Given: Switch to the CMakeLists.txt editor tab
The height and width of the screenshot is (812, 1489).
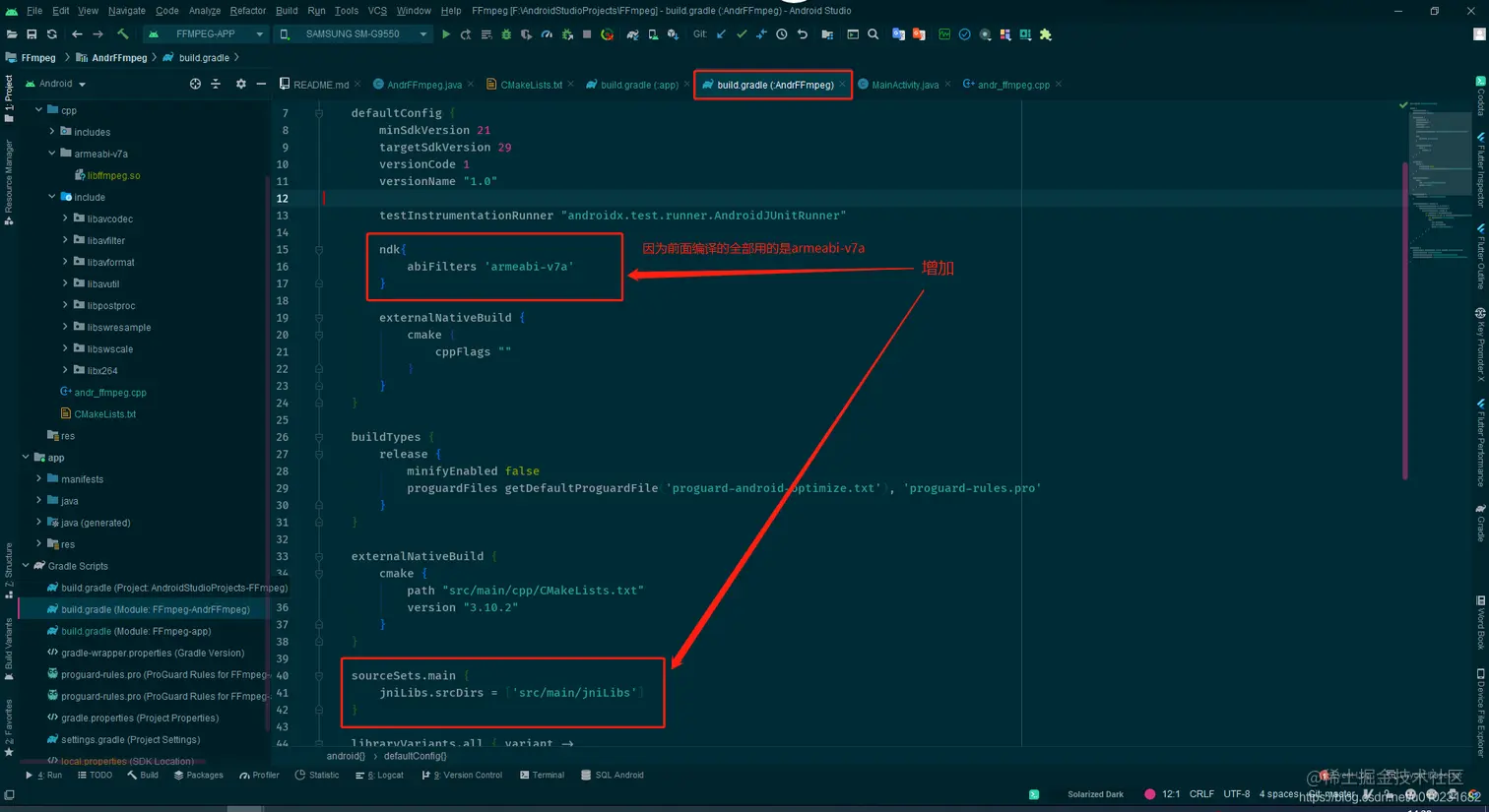Looking at the screenshot, I should point(531,85).
